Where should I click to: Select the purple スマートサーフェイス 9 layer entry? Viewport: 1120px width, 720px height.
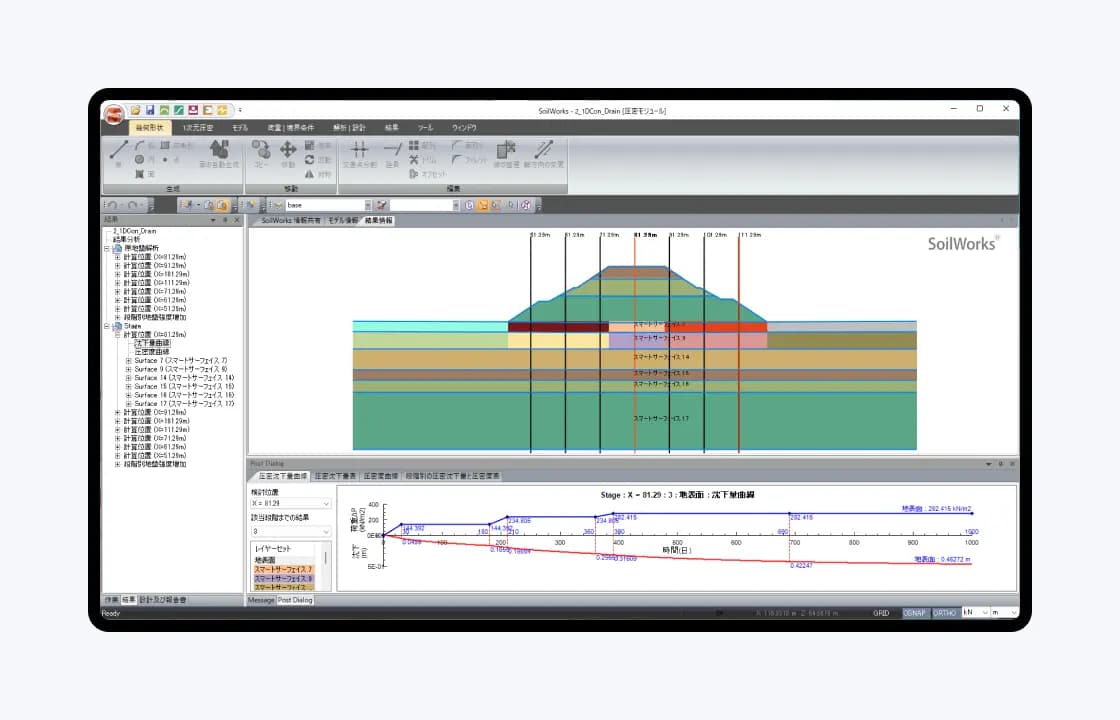tap(284, 579)
